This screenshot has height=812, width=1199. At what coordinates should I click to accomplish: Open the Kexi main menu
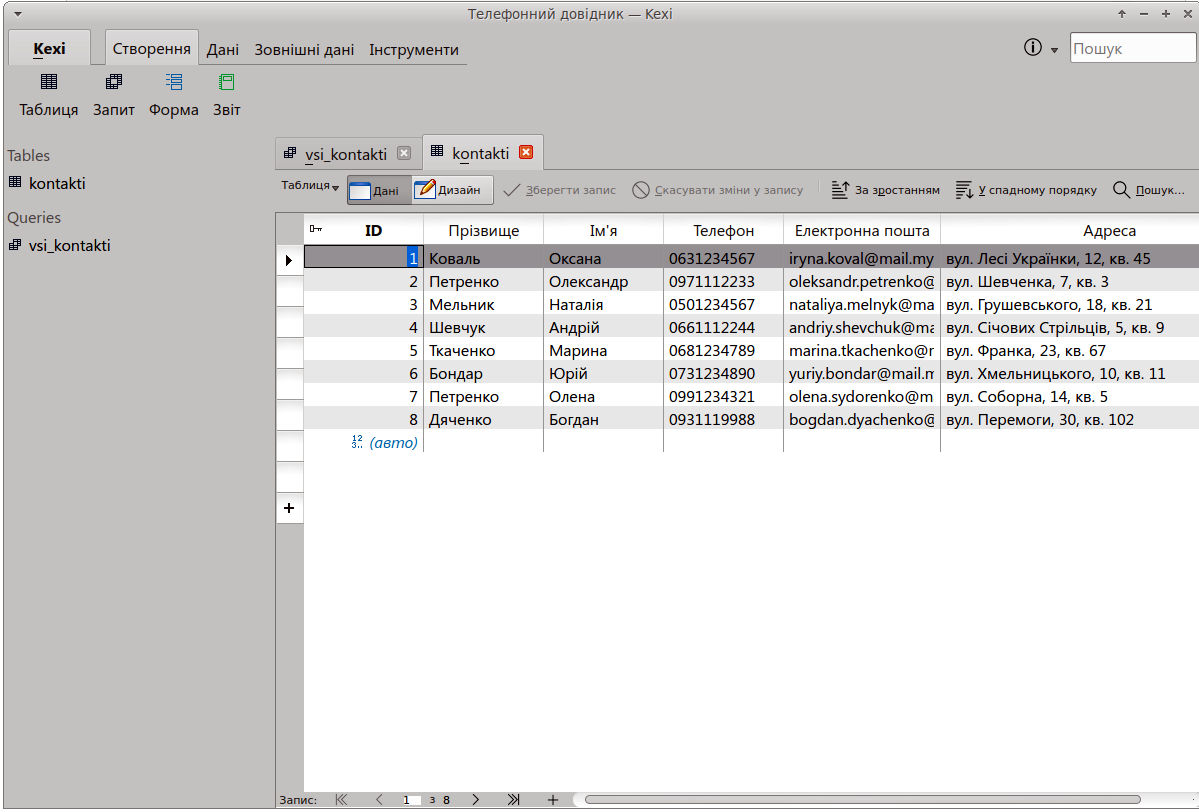(49, 49)
